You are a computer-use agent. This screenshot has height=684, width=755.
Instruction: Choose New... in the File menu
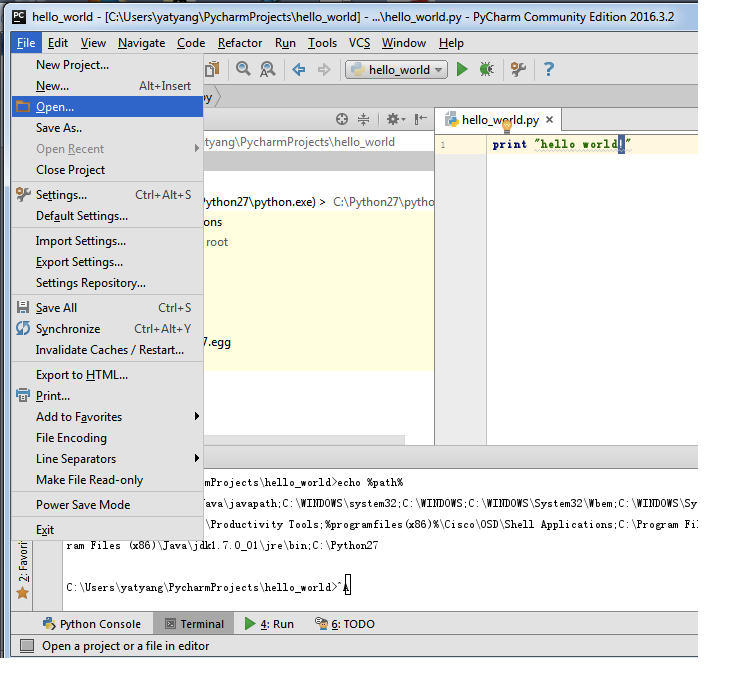pyautogui.click(x=107, y=86)
